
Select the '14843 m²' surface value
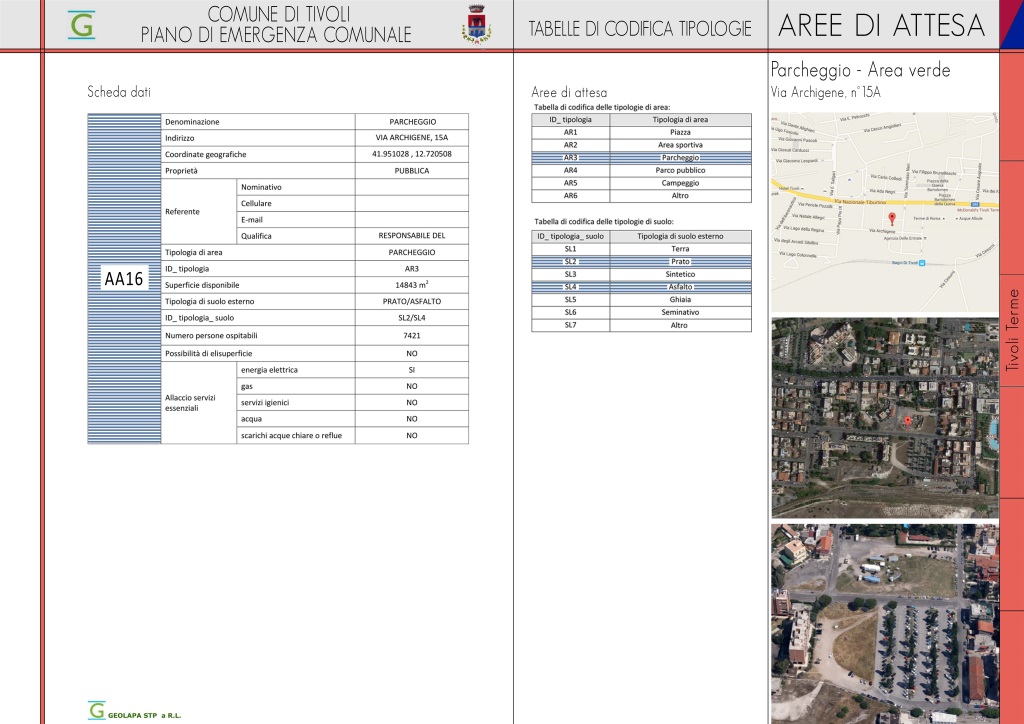point(412,285)
